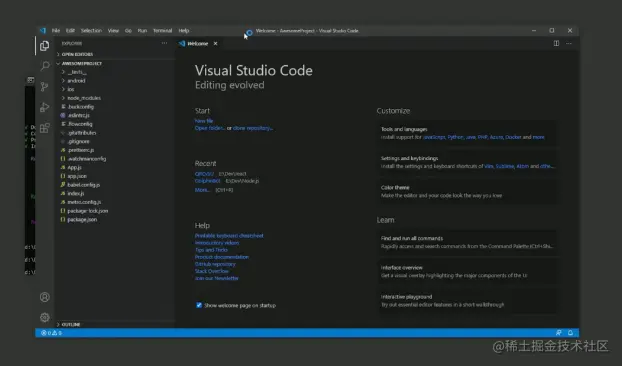
Task: Toggle Show welcome page on startup
Action: coord(199,305)
